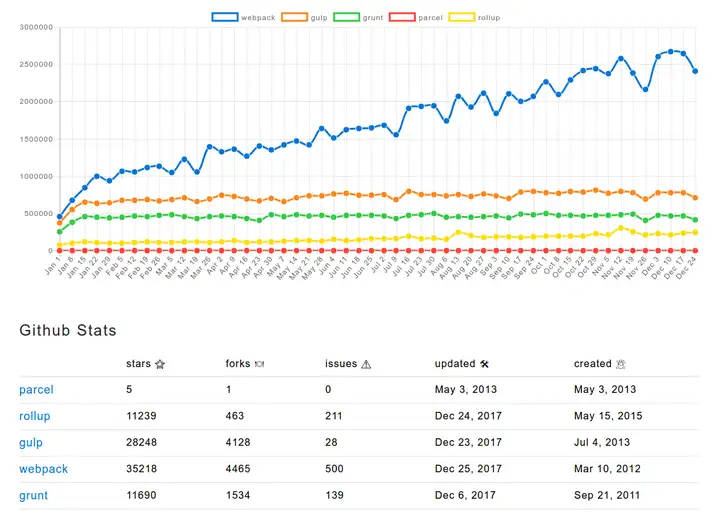
Task: Toggle the gulp legend color box
Action: 294,17
